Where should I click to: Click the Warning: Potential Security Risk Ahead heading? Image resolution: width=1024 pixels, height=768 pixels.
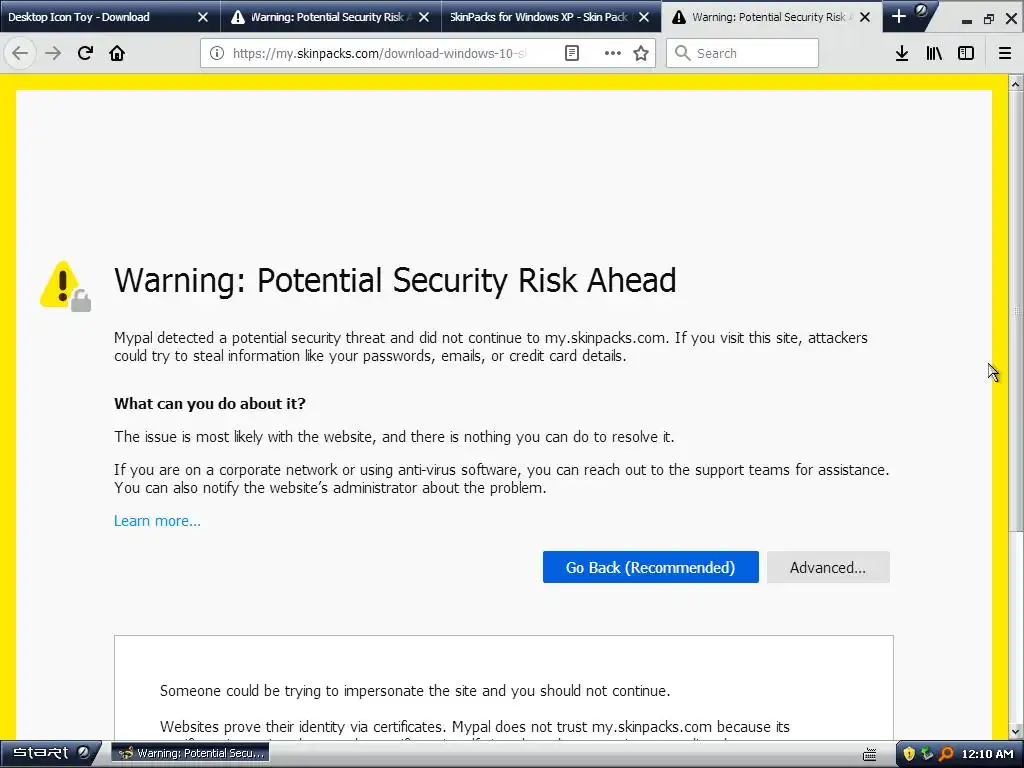point(395,280)
